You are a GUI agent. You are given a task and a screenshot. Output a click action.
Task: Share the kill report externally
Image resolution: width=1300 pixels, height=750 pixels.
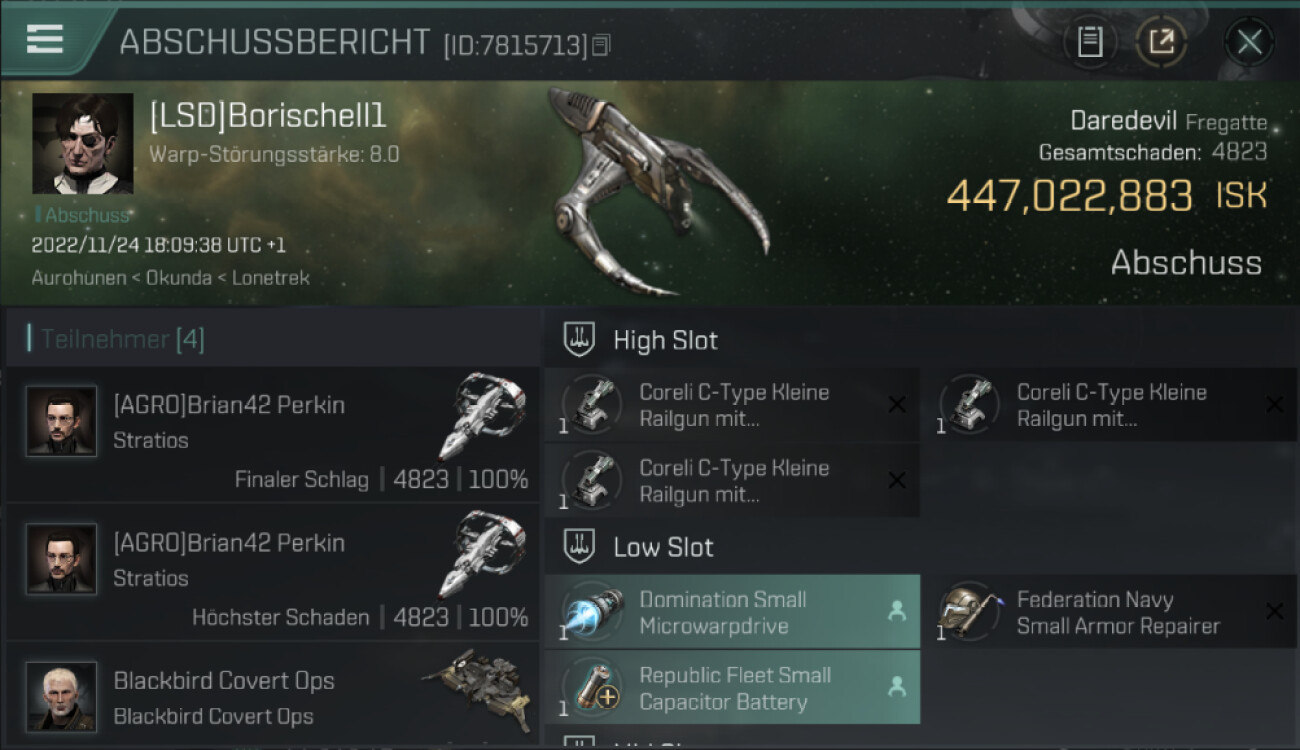click(x=1161, y=42)
